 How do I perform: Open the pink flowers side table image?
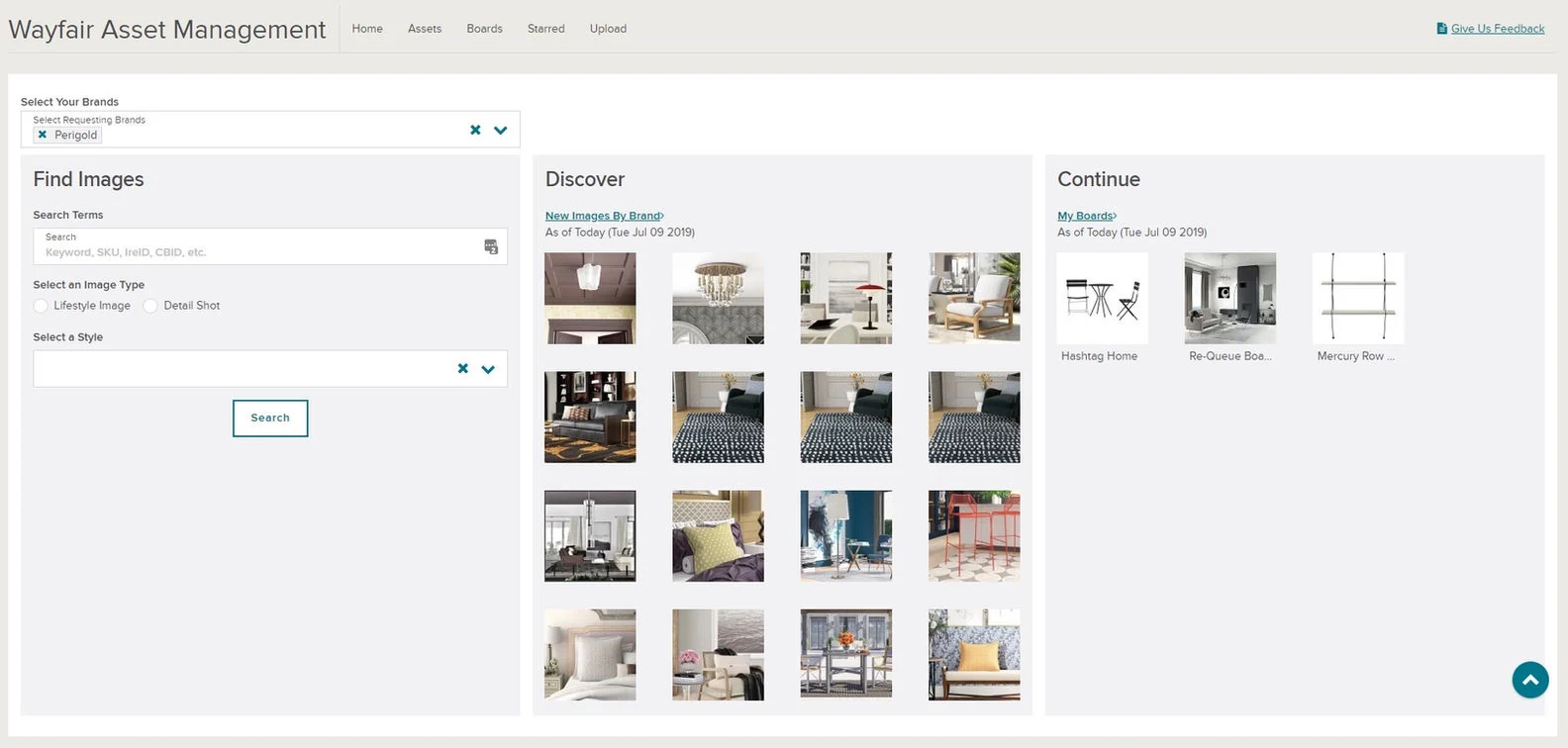point(718,654)
